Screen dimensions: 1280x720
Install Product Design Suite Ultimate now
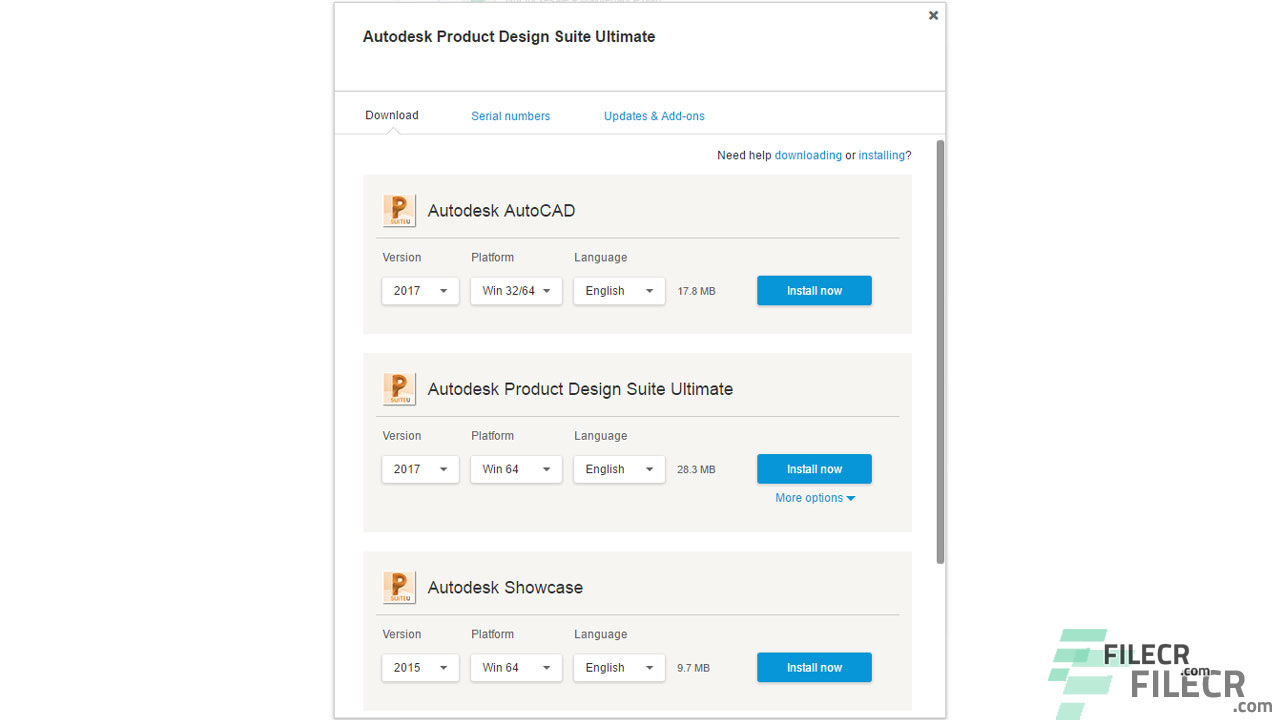click(x=814, y=469)
